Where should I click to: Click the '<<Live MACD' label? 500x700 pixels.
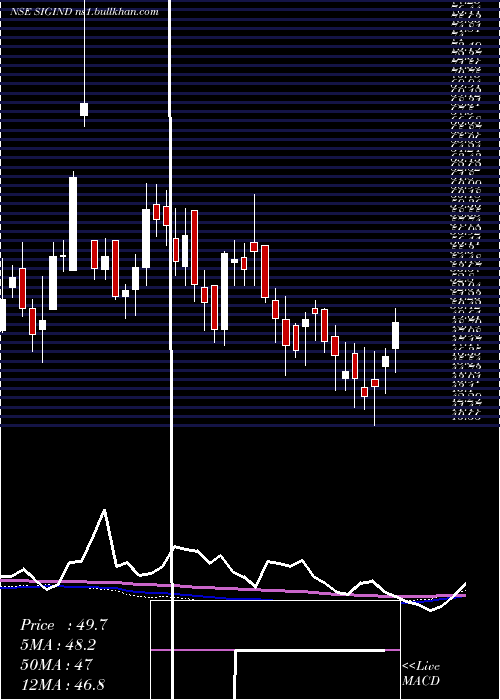point(421,673)
